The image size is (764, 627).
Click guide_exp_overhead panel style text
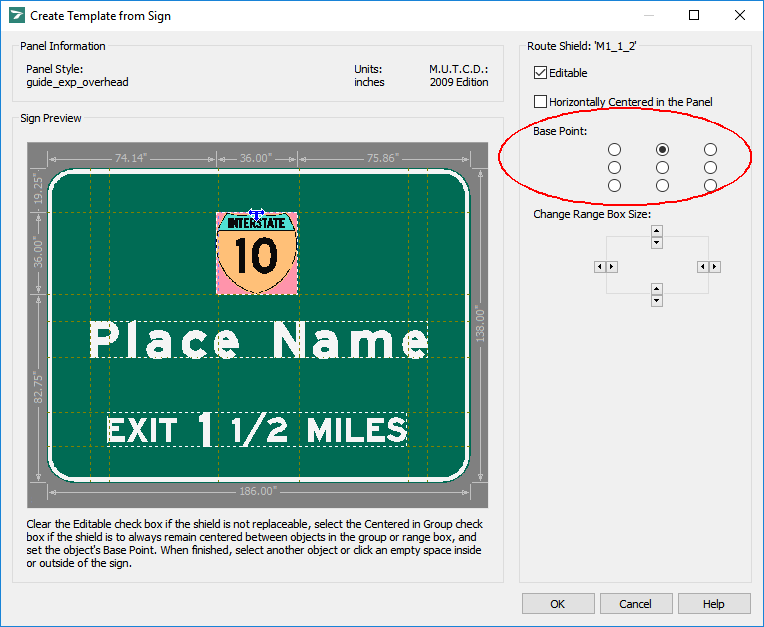pos(77,82)
